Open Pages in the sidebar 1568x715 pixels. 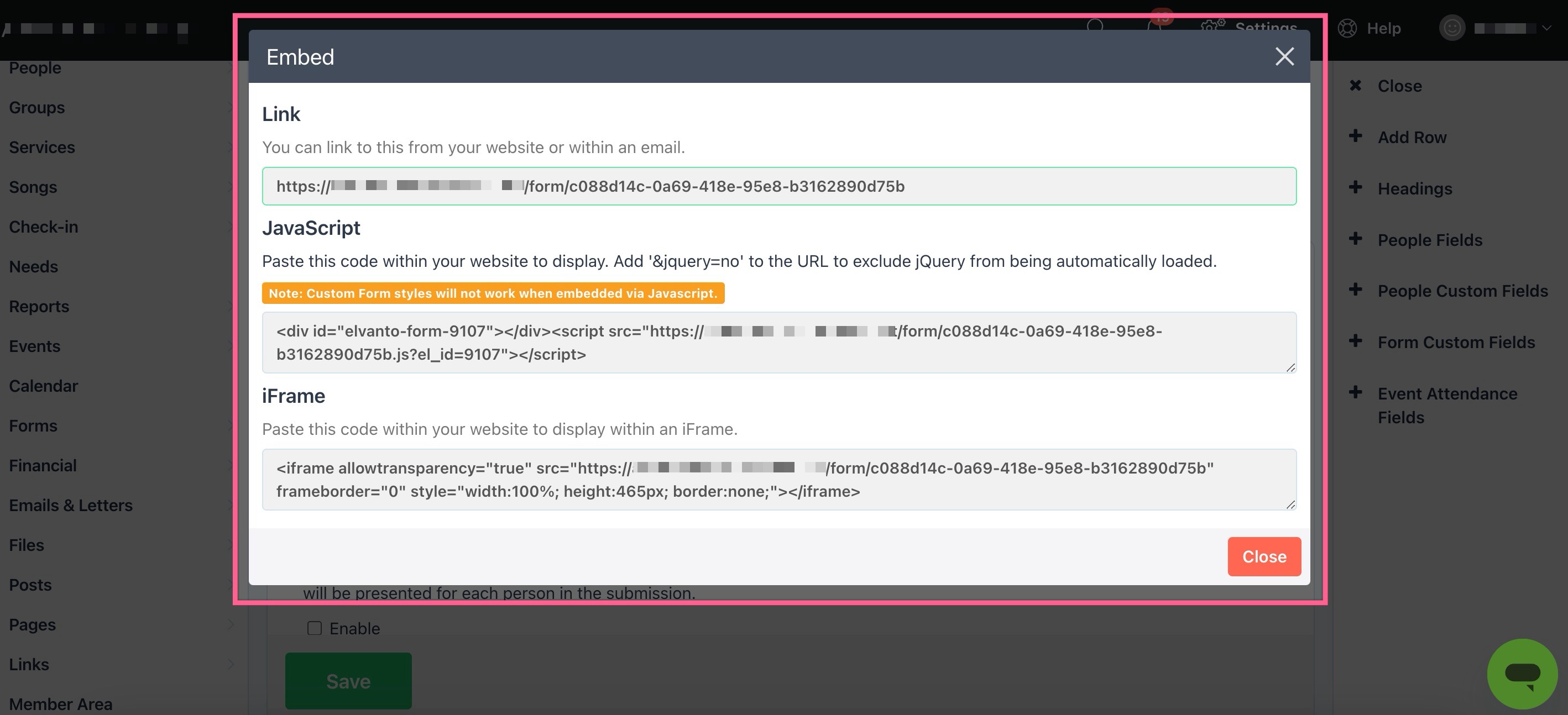tap(32, 624)
